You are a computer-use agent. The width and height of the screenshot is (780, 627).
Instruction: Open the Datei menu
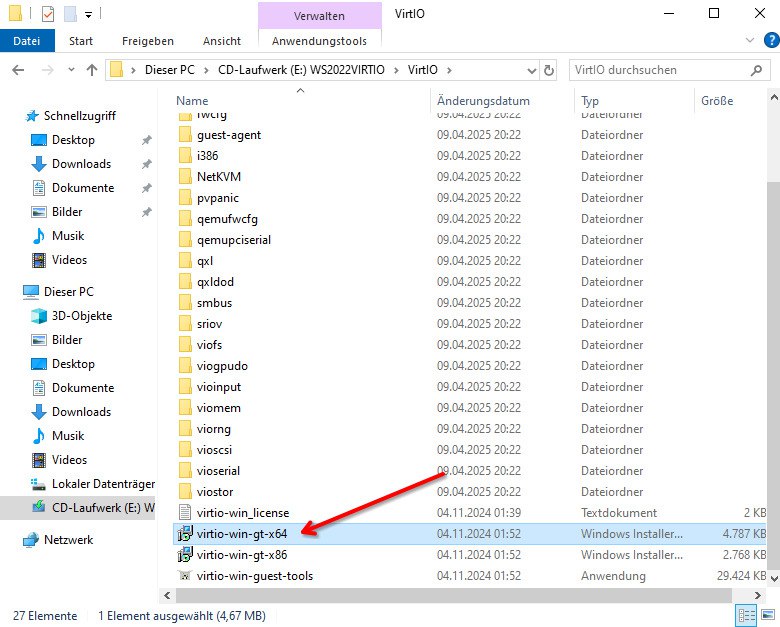27,41
